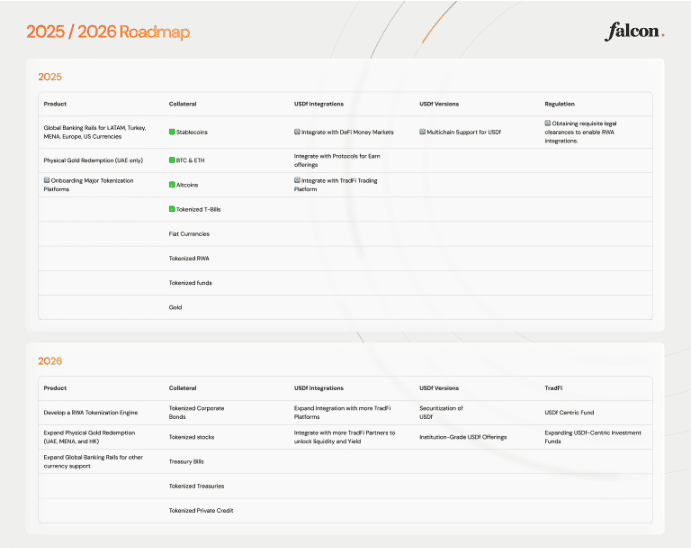
Task: Toggle the green BTC & ETH checkbox
Action: [x=172, y=160]
